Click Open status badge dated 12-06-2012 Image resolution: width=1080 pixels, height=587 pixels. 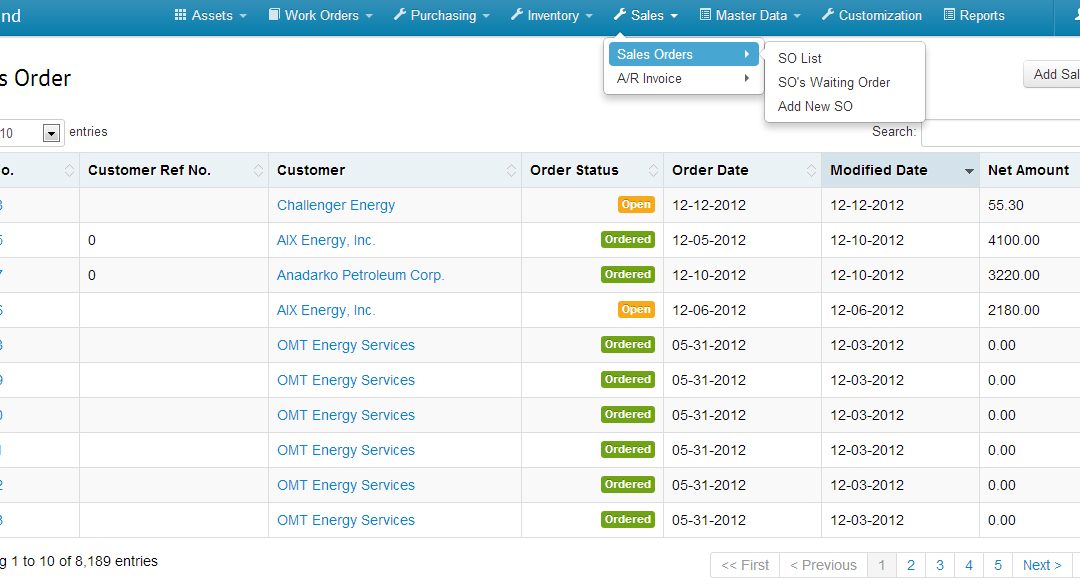(636, 309)
